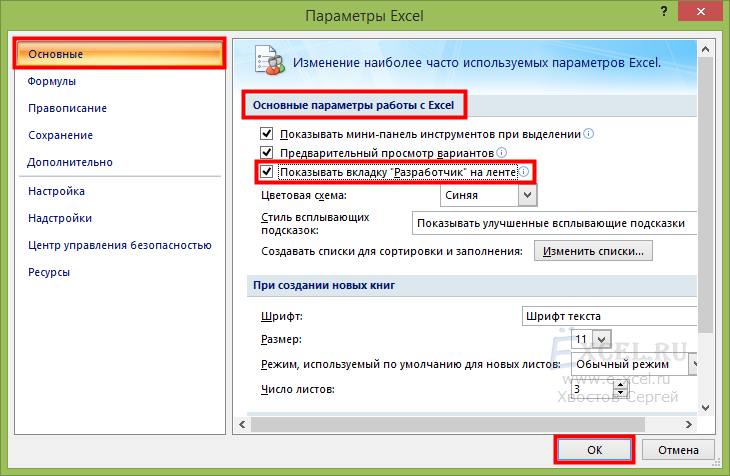Click the 'Создавать списки для сортировки и заполнения:' label

click(392, 251)
